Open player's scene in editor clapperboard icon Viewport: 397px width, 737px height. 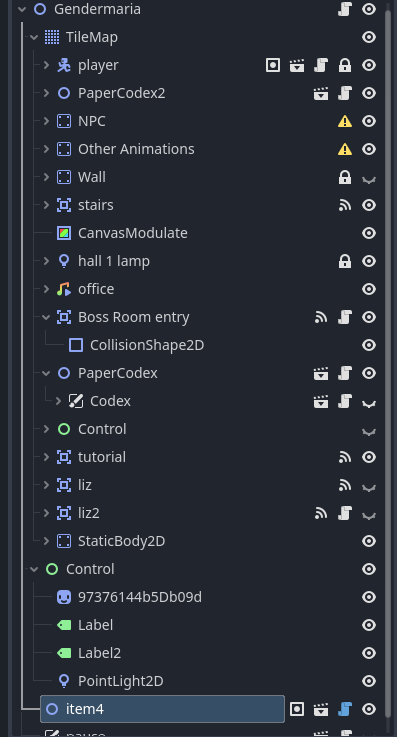point(297,65)
